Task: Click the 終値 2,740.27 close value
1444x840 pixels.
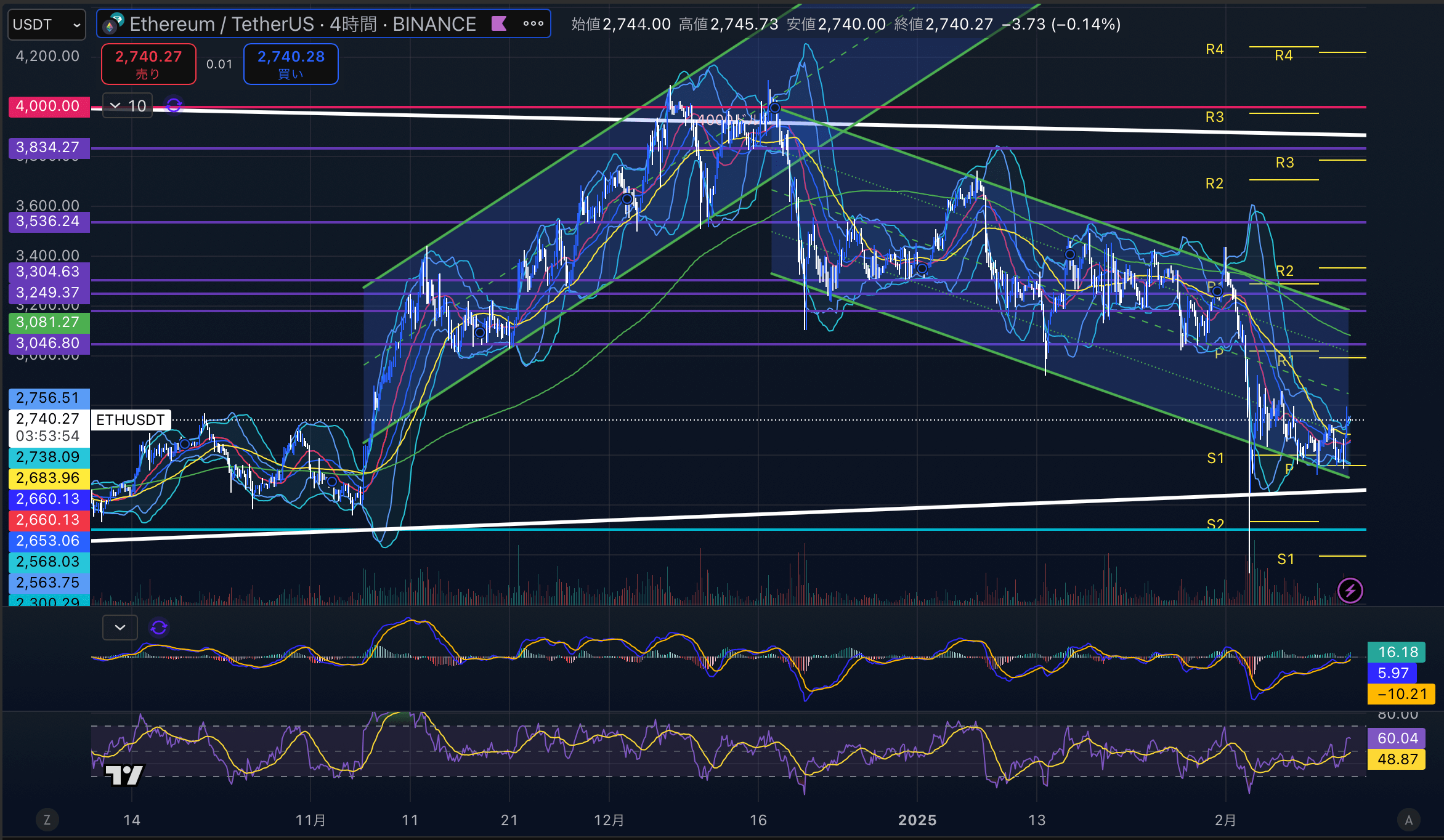Action: point(944,24)
